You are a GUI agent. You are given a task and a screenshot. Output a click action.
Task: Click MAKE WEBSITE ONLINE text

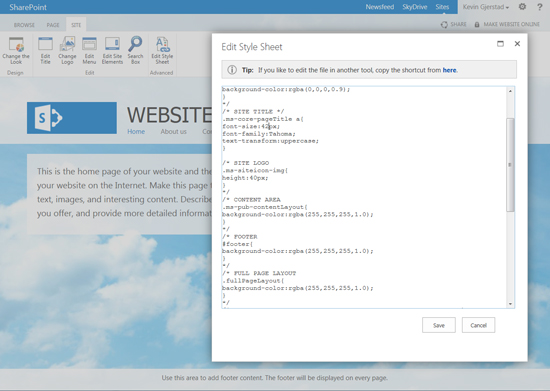[511, 25]
